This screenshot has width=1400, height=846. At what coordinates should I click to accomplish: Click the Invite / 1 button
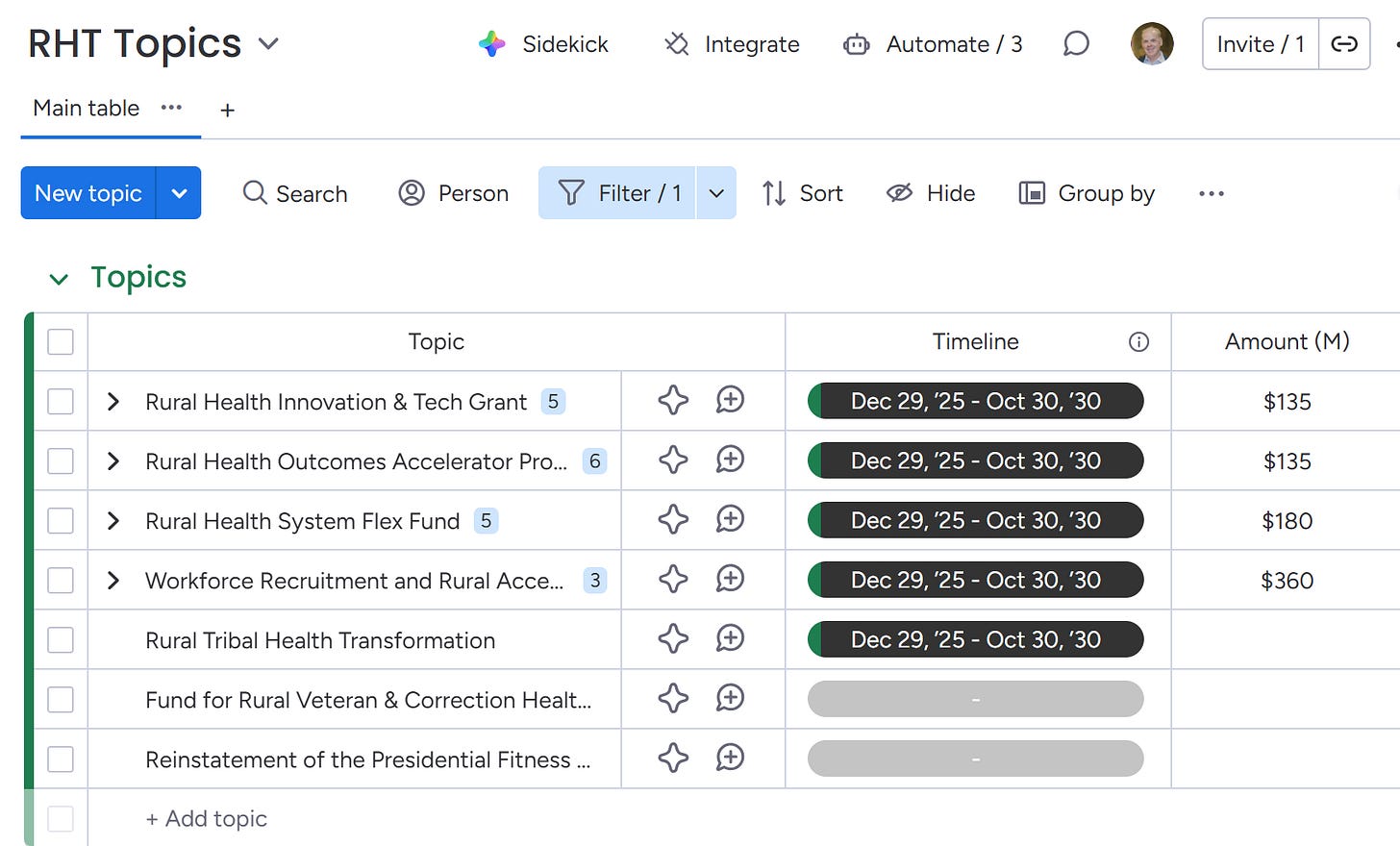click(1260, 44)
